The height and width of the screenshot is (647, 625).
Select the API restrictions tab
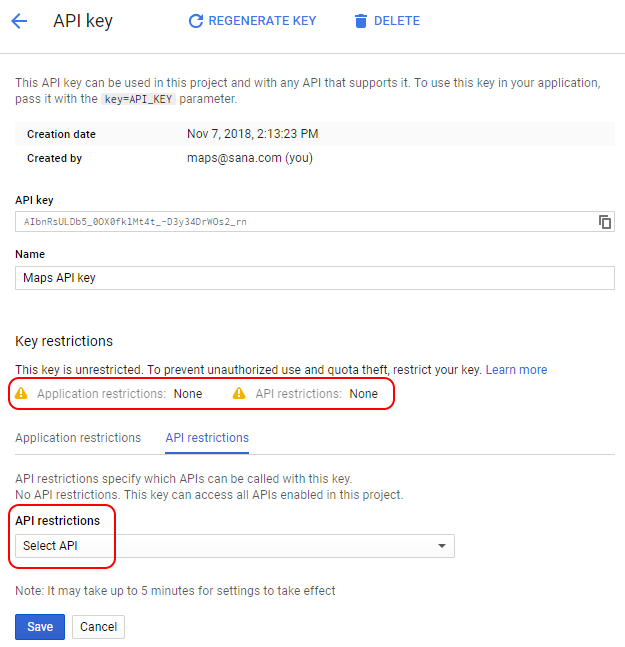click(x=207, y=437)
